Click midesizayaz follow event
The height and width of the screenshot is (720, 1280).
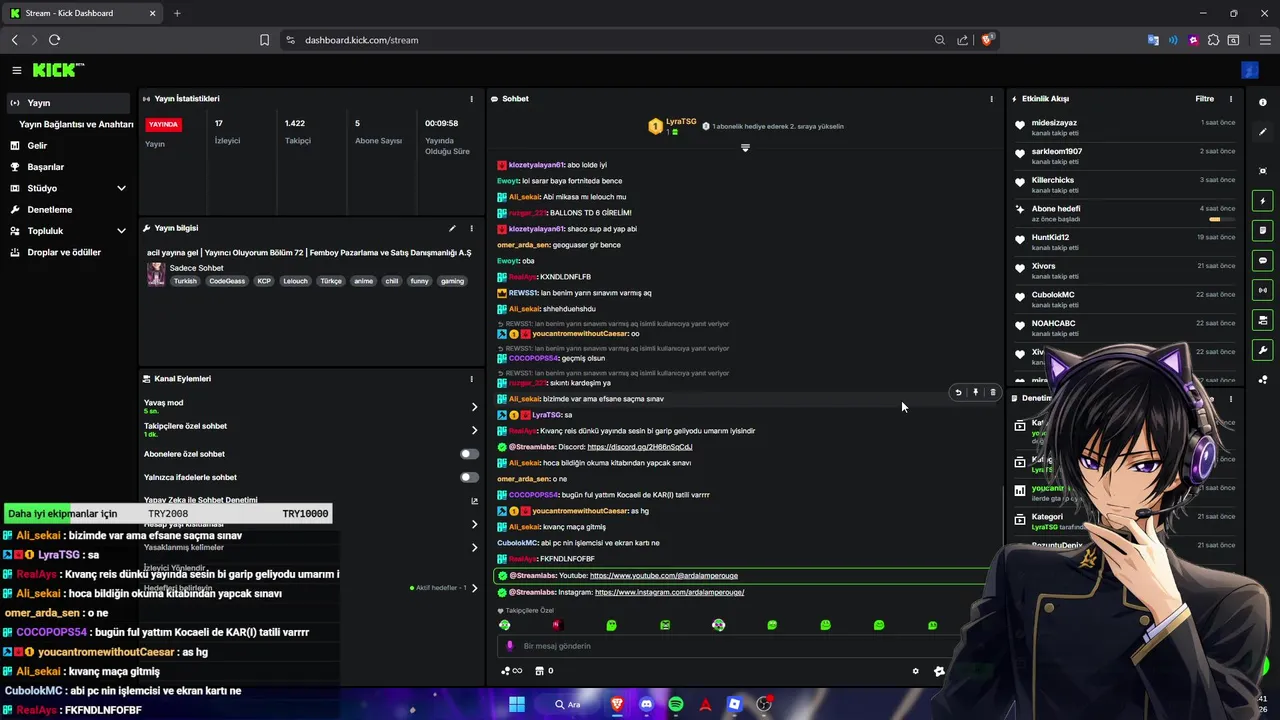click(1124, 127)
